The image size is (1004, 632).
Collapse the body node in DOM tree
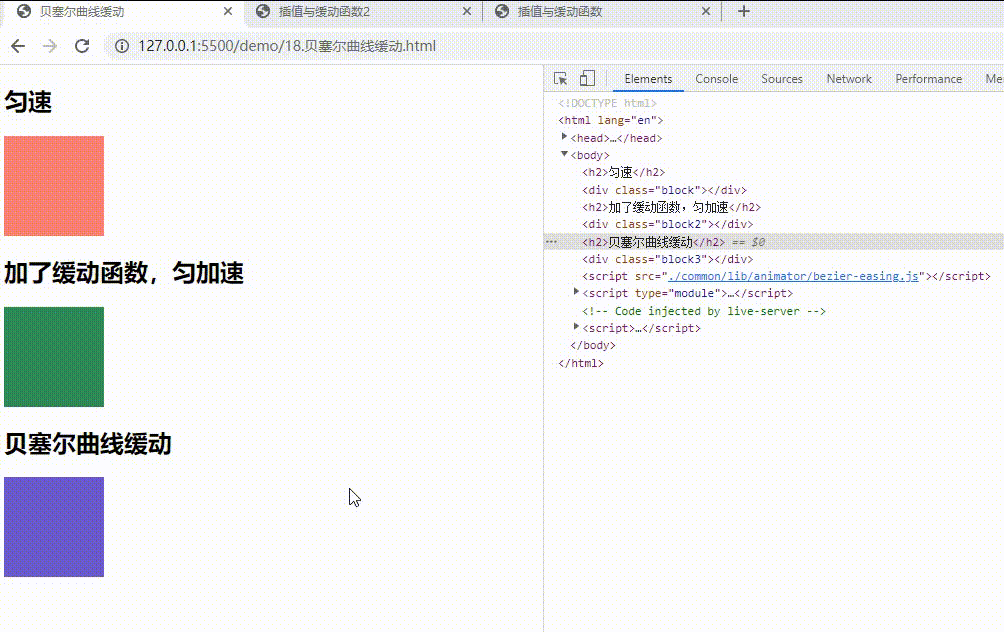click(x=564, y=154)
